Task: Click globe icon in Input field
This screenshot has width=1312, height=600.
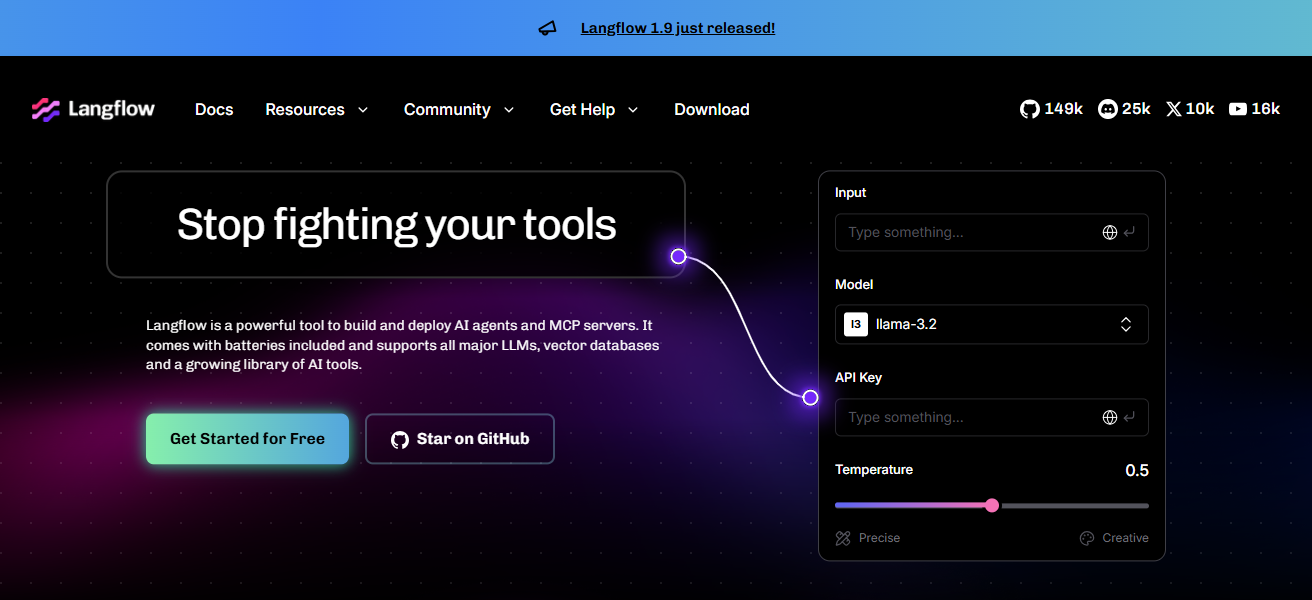Action: pos(1109,232)
